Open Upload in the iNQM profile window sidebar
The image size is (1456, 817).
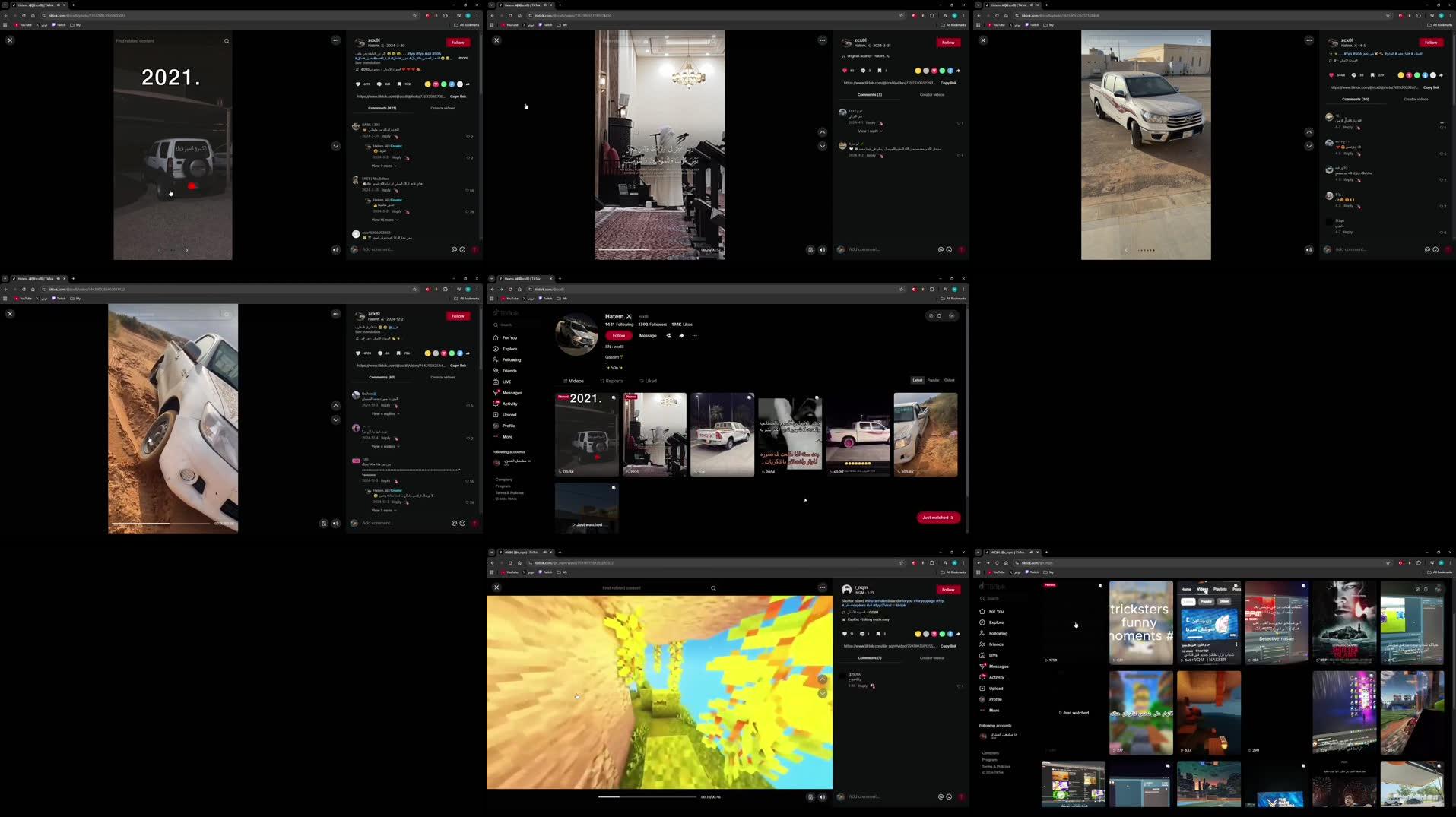click(x=993, y=689)
